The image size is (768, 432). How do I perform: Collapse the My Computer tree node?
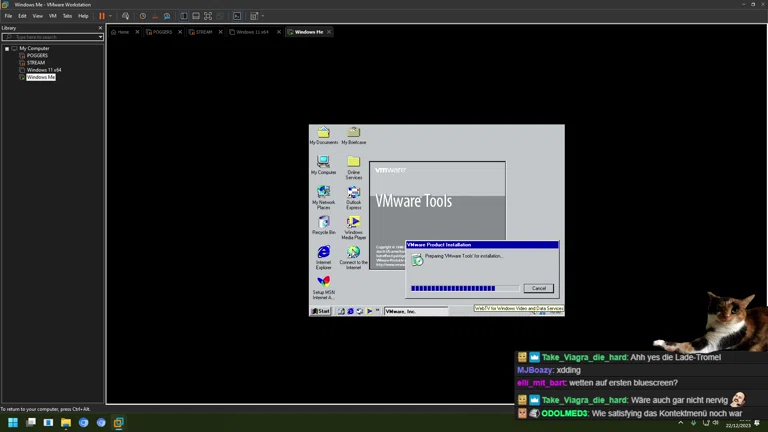[7, 48]
